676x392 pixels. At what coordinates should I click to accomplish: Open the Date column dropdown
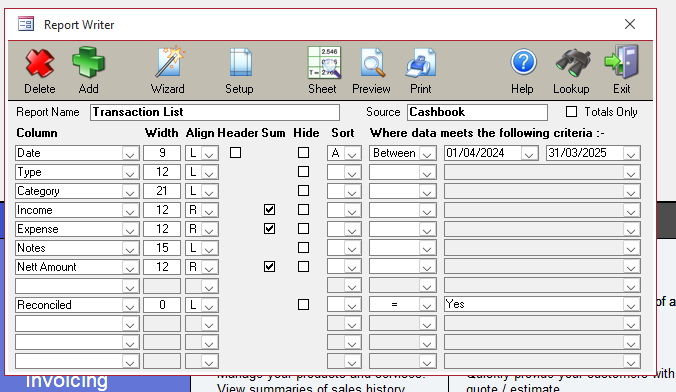[130, 154]
